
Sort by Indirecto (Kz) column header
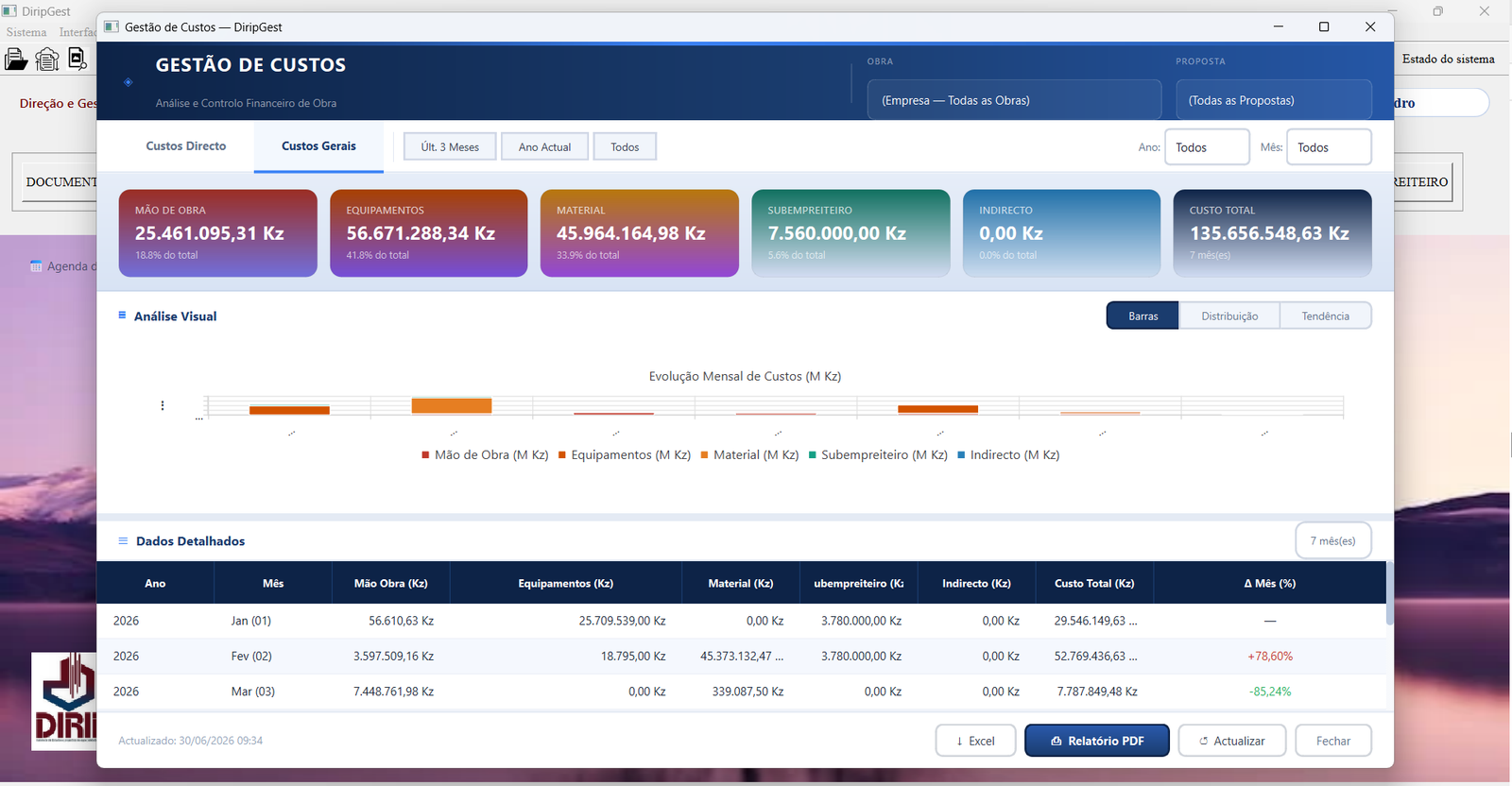pos(976,583)
